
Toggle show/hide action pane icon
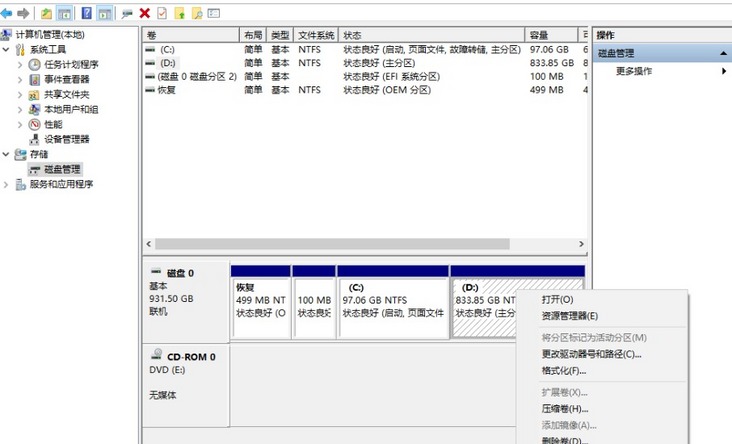[105, 14]
